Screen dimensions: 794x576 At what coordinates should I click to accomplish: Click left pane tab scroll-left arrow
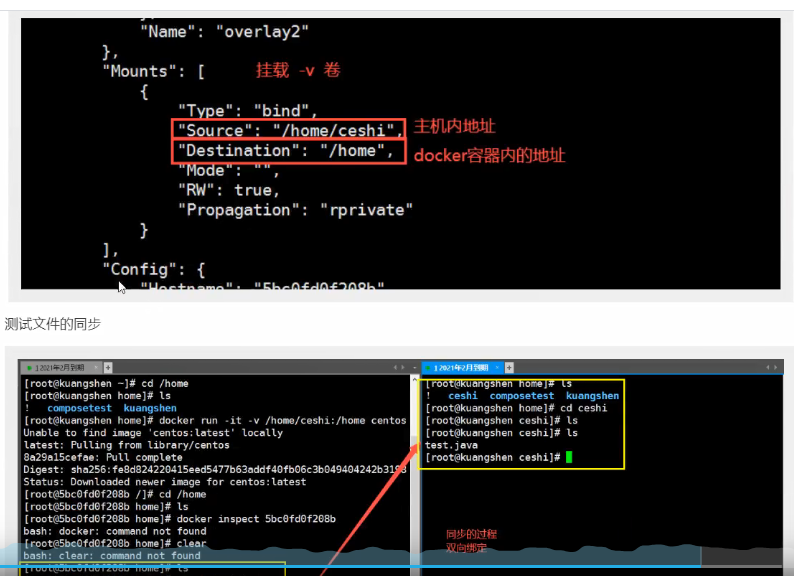click(396, 367)
